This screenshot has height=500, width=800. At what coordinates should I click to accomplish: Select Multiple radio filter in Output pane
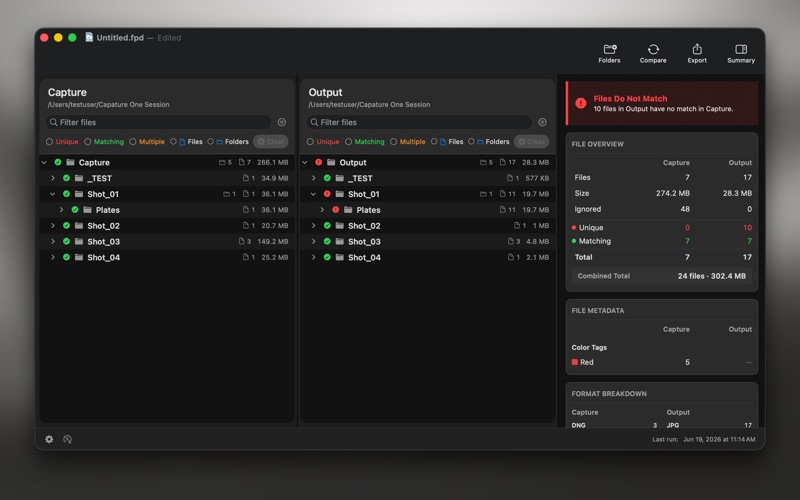click(x=393, y=142)
